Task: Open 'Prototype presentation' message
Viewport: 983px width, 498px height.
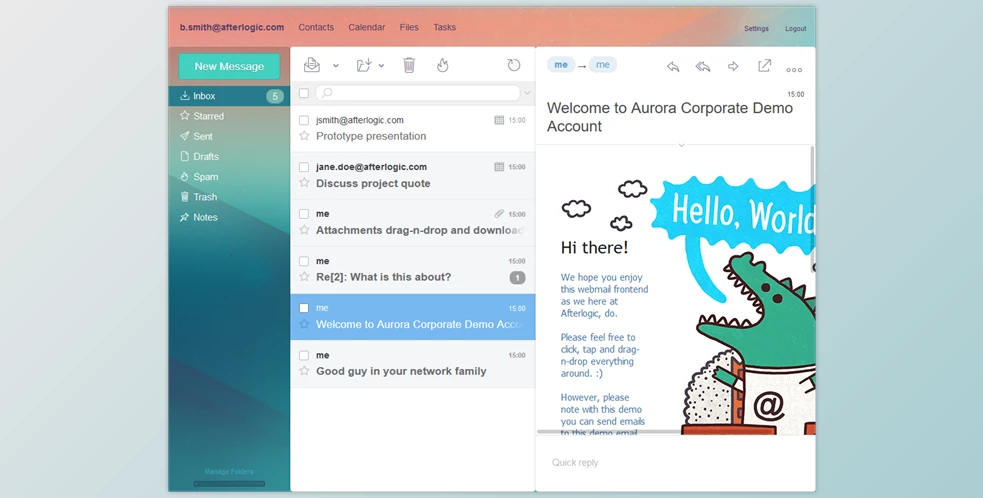Action: click(x=413, y=129)
